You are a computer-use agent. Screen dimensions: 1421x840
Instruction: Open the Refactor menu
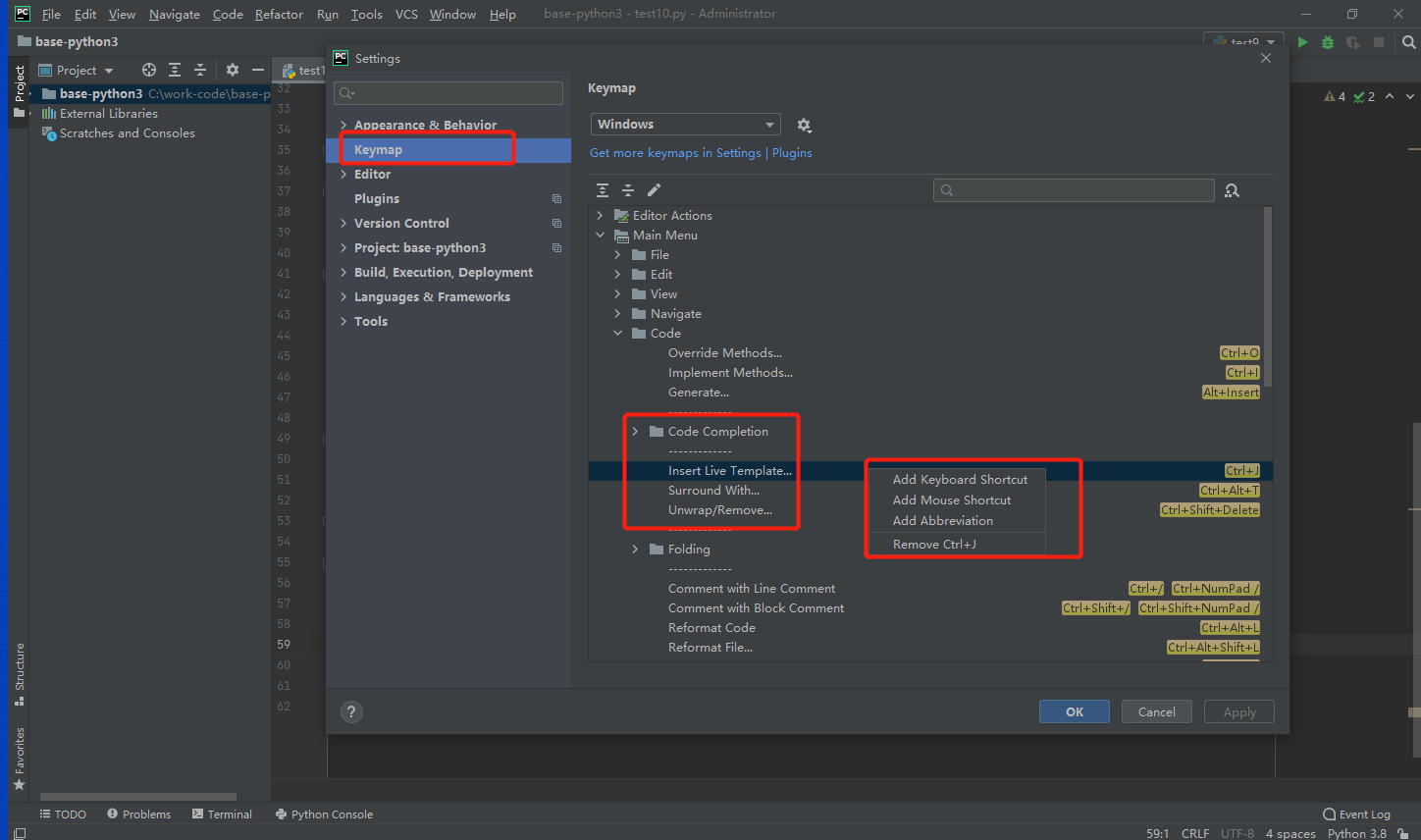[x=279, y=14]
